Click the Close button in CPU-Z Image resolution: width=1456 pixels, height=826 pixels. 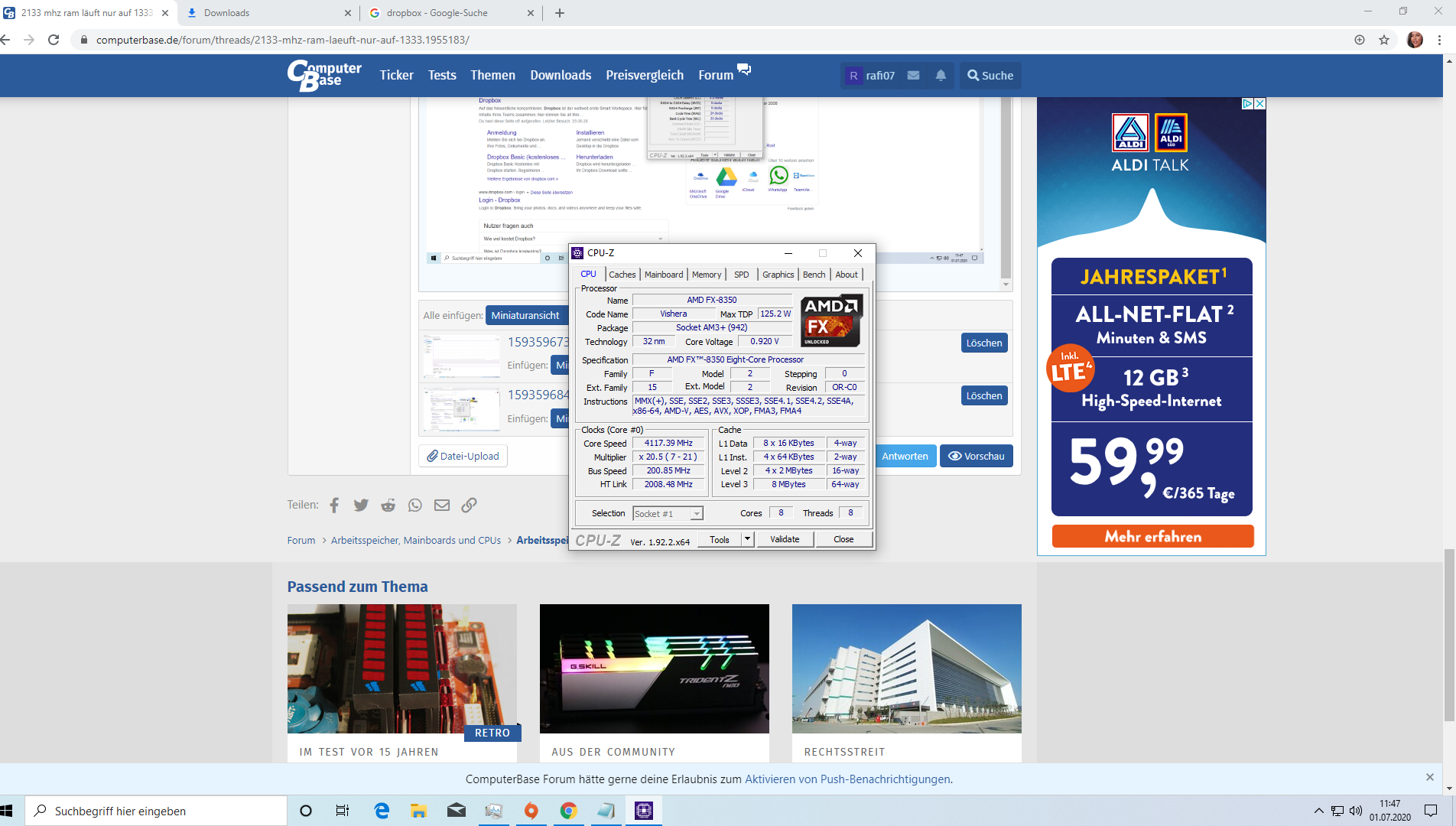coord(843,539)
